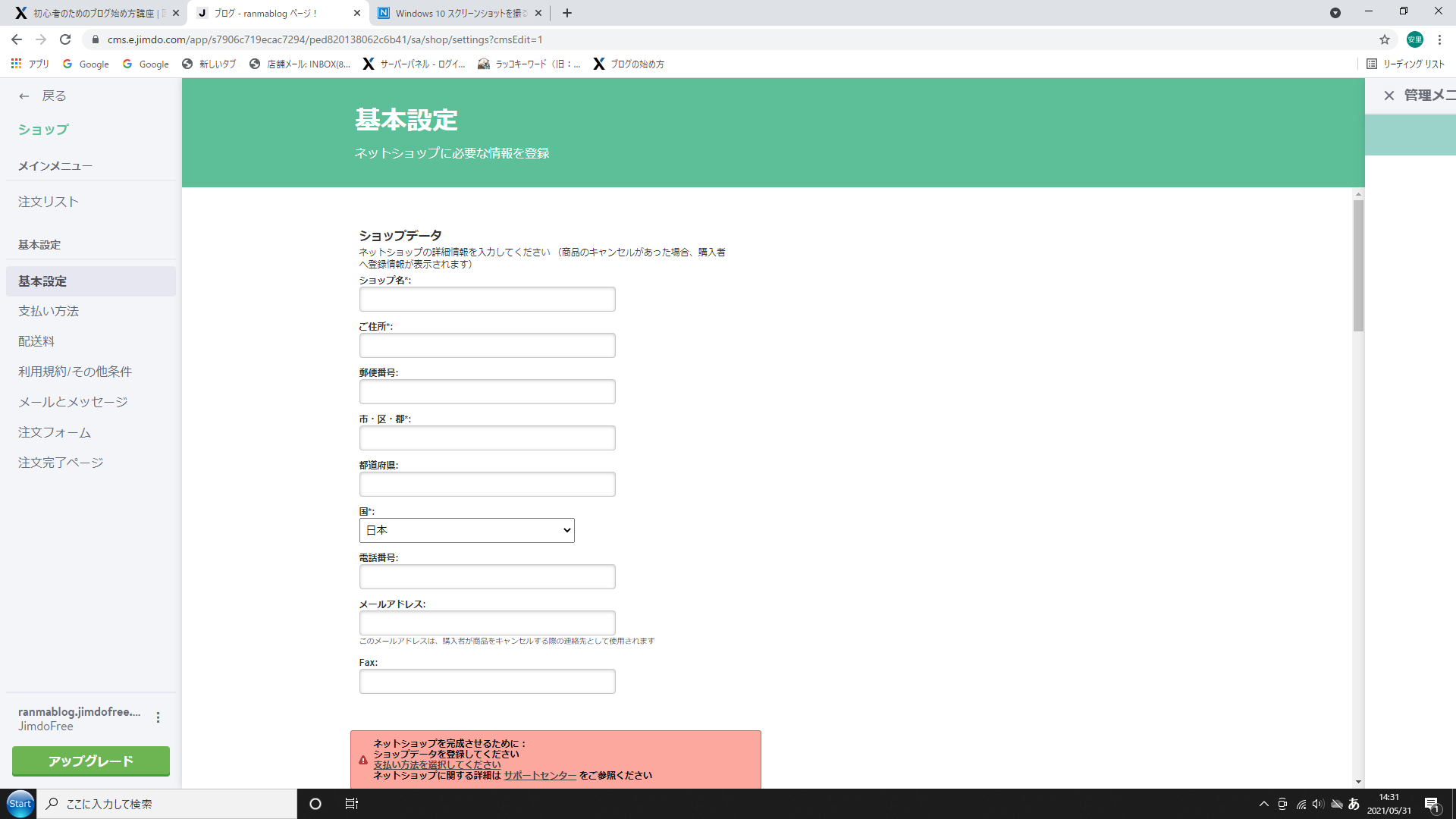Reload the page with the refresh icon
Viewport: 1456px width, 819px height.
tap(65, 39)
